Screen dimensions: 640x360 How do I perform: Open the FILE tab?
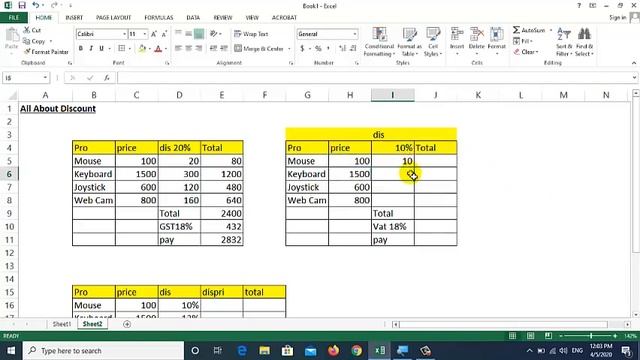click(14, 18)
